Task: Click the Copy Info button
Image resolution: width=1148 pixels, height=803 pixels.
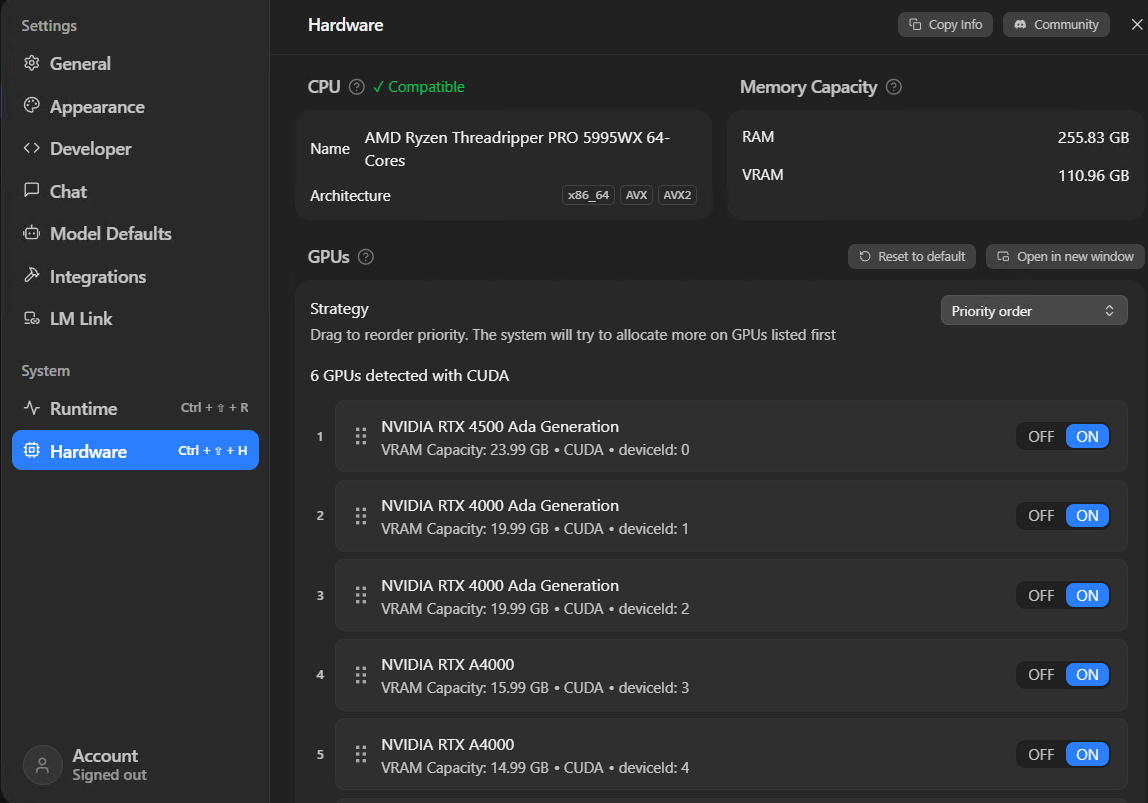Action: [944, 24]
